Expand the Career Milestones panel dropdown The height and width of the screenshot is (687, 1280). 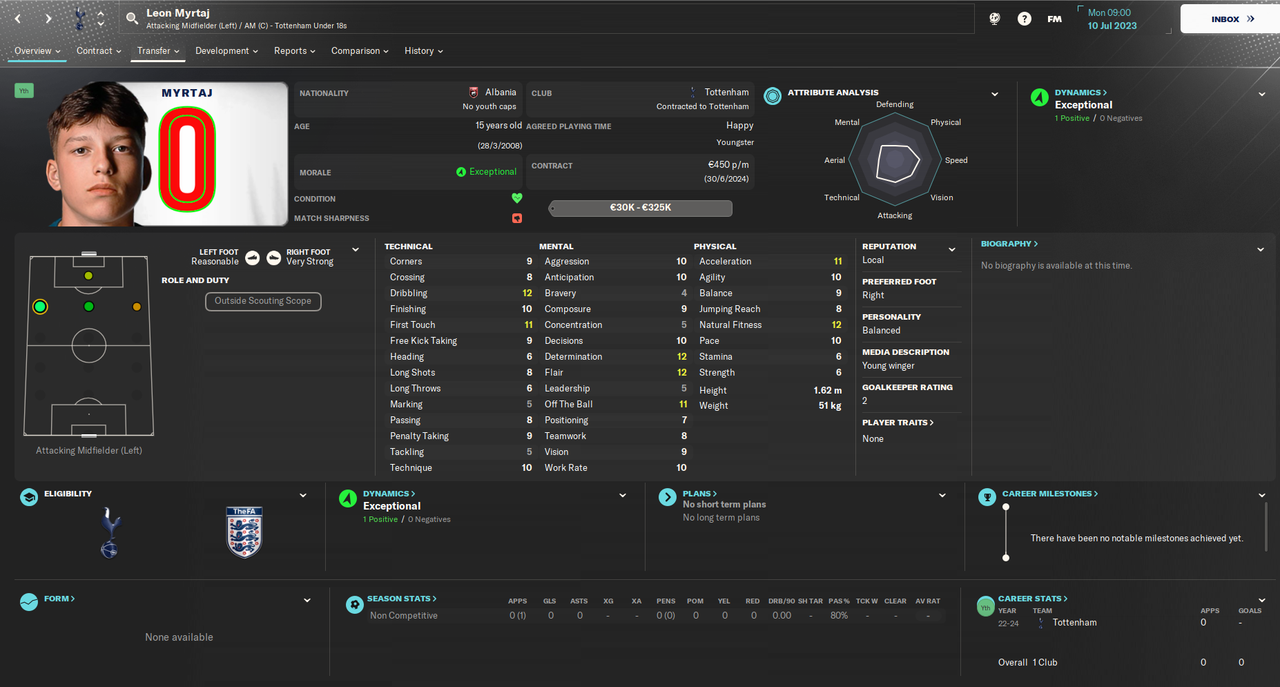coord(1262,495)
